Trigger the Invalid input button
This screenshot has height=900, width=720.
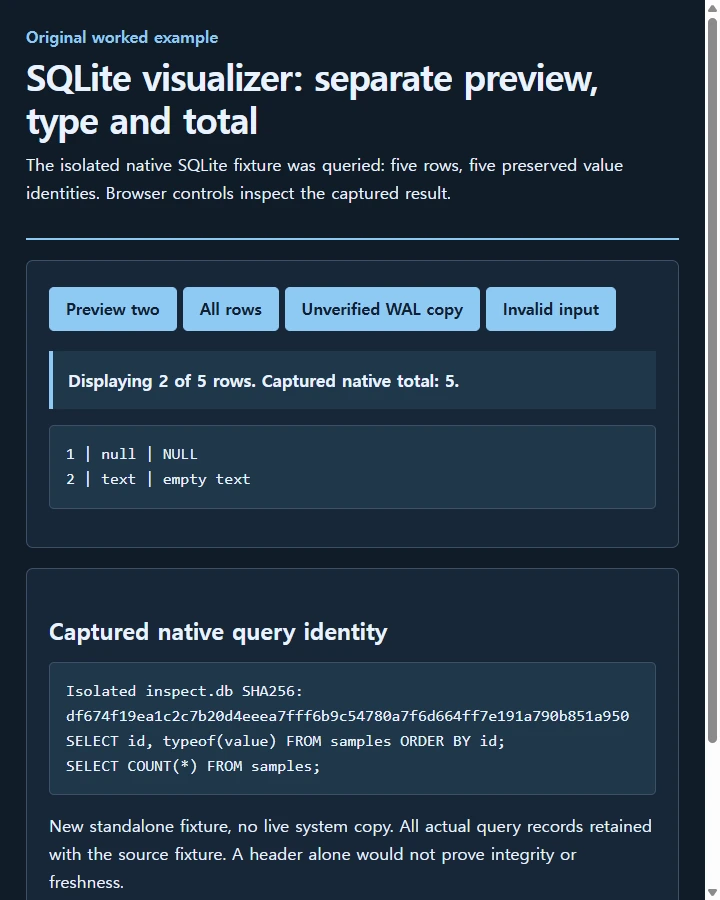point(551,309)
